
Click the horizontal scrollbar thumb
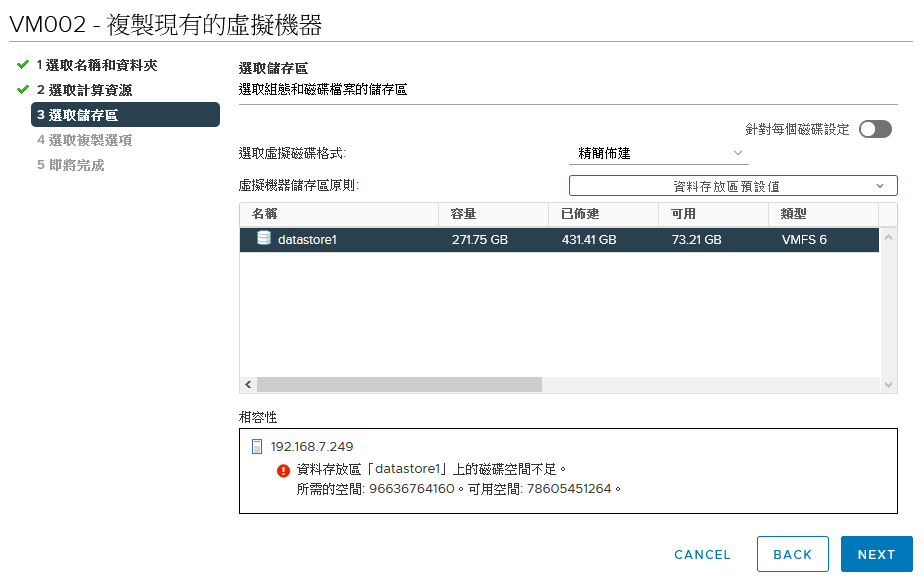click(x=400, y=385)
